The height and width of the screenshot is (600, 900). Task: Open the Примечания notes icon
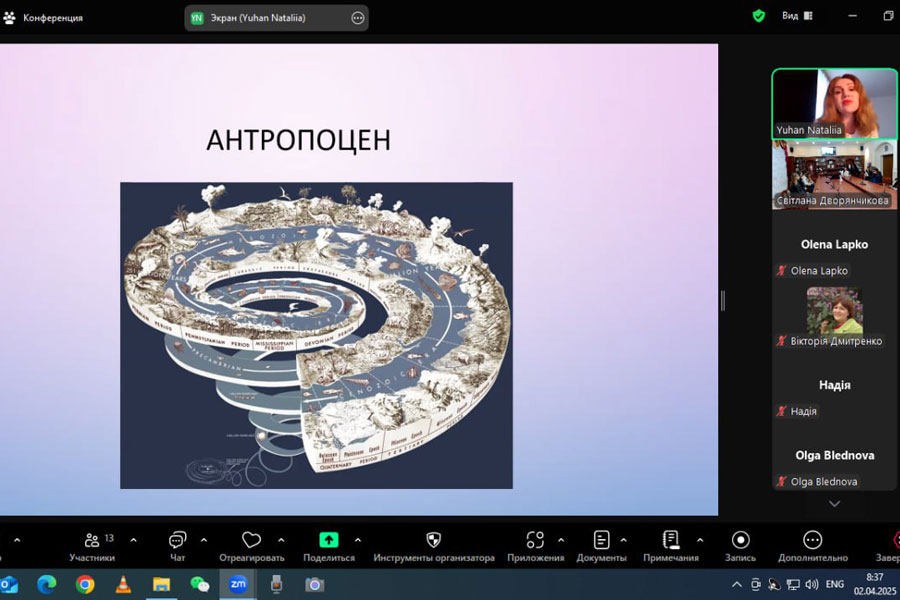click(x=670, y=540)
